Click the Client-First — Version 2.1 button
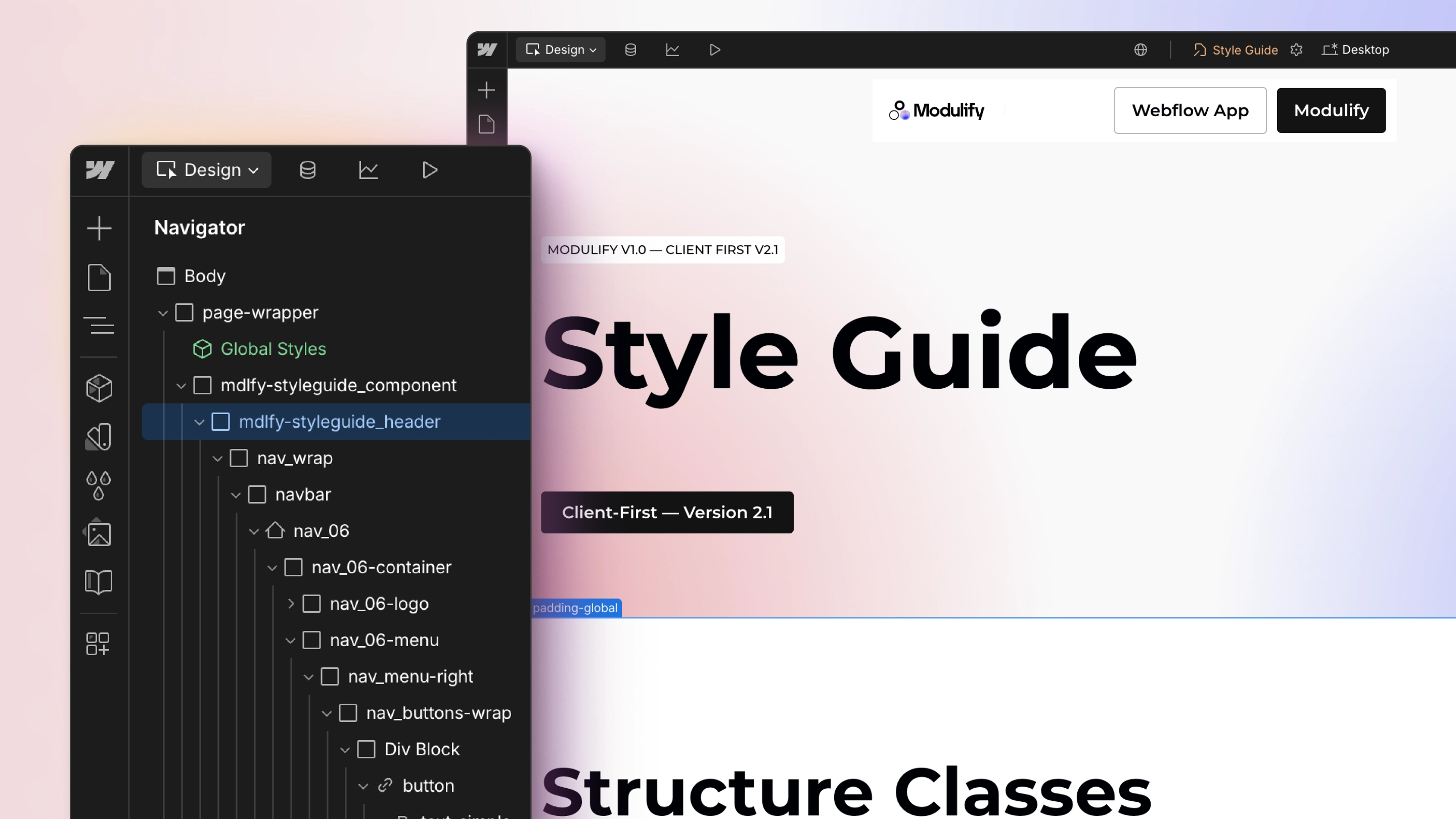1456x819 pixels. coord(667,512)
